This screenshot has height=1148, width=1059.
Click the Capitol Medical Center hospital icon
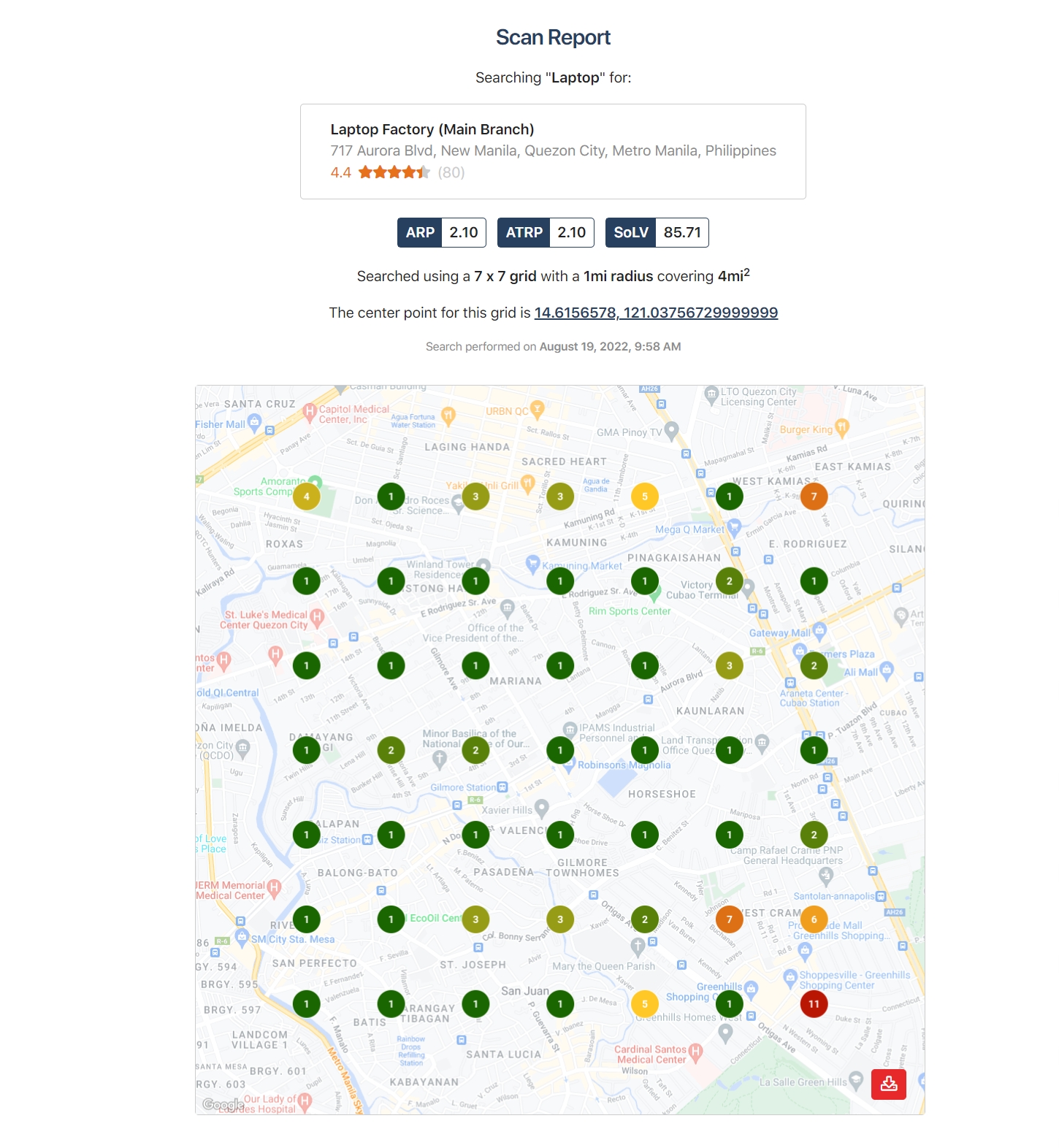click(x=310, y=411)
